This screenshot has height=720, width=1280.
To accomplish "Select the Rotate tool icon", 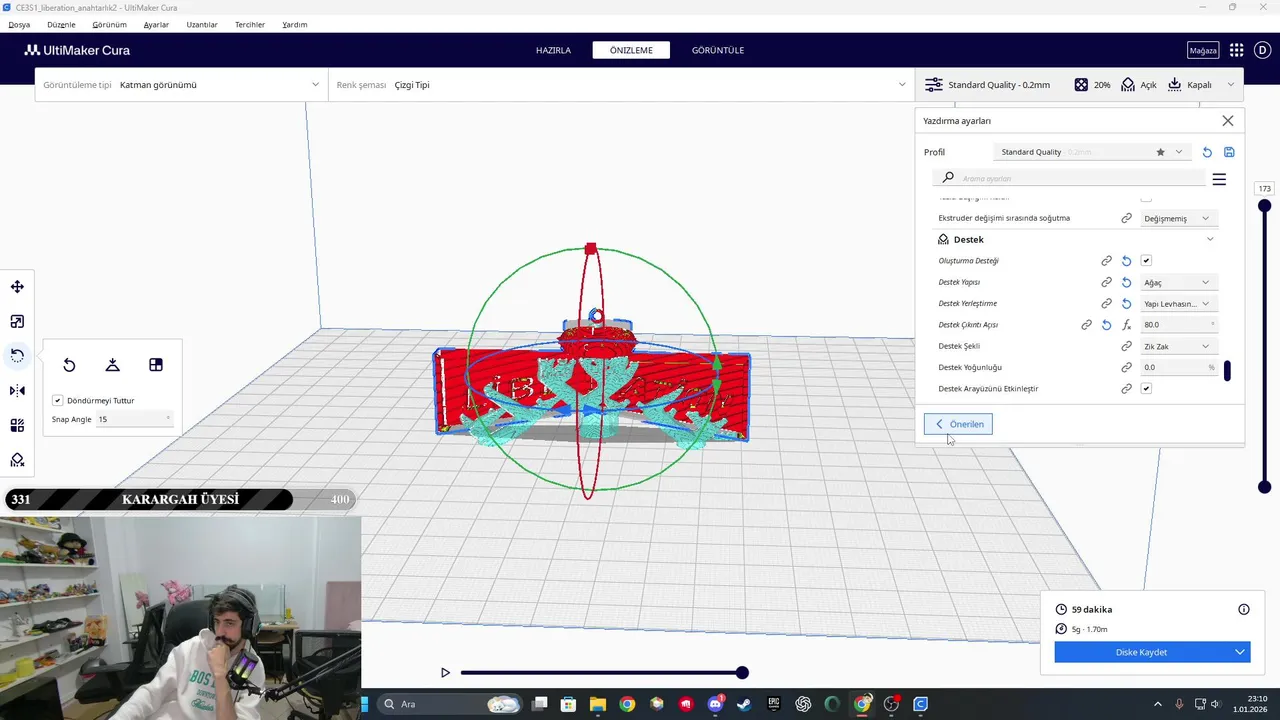I will tap(17, 355).
